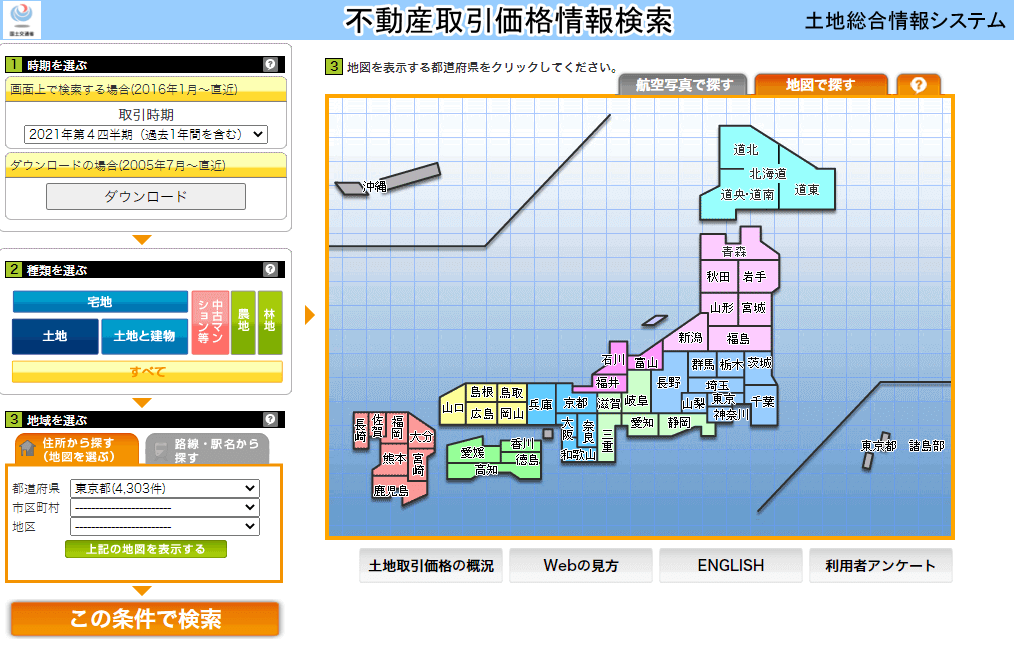Switch to the 航空写真で探す tab
1014x655 pixels.
(683, 85)
